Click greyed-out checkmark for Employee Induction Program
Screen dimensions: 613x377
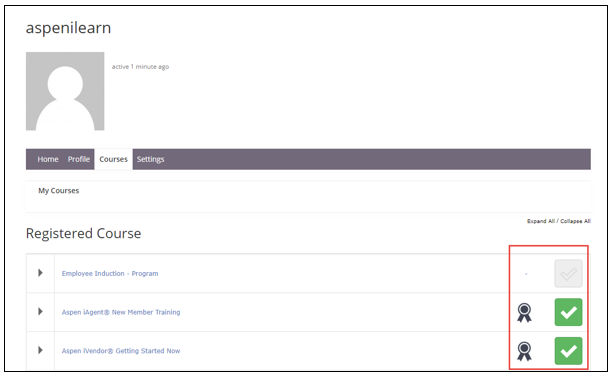(x=568, y=273)
